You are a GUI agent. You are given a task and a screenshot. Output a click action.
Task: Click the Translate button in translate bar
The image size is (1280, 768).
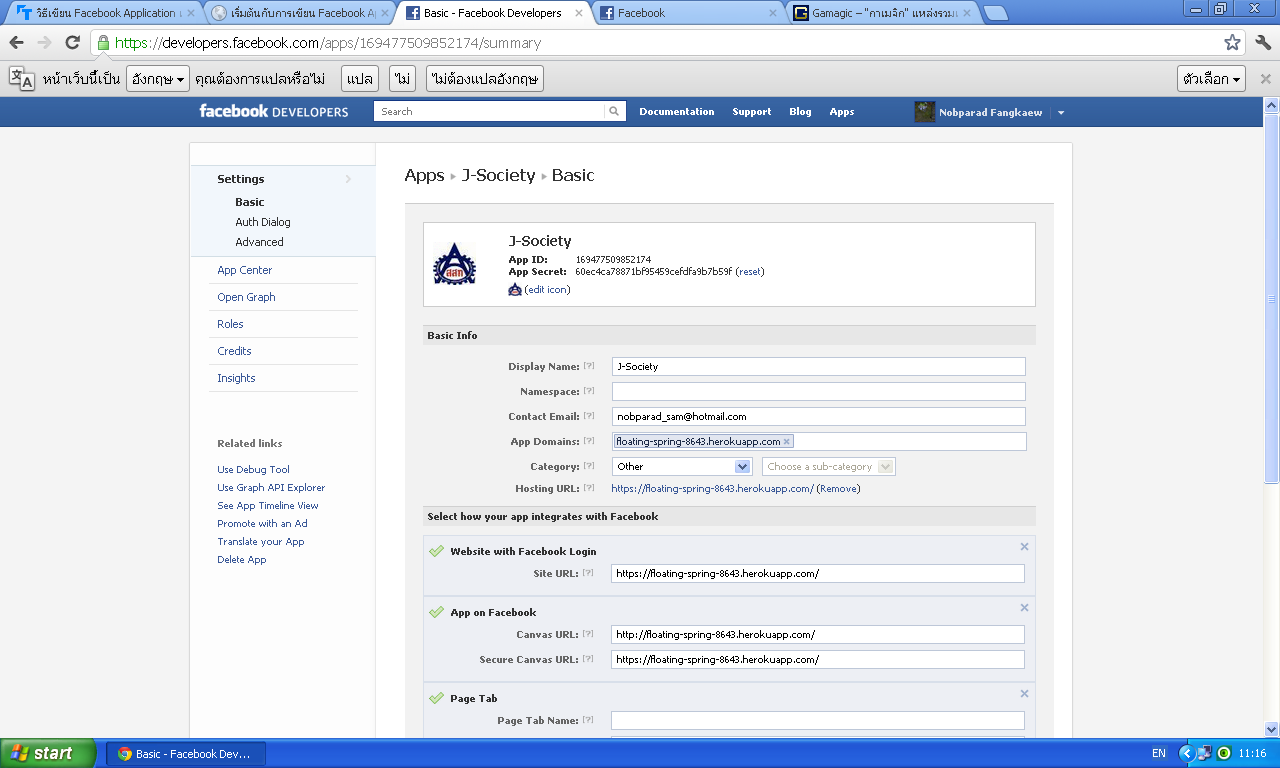click(x=360, y=79)
